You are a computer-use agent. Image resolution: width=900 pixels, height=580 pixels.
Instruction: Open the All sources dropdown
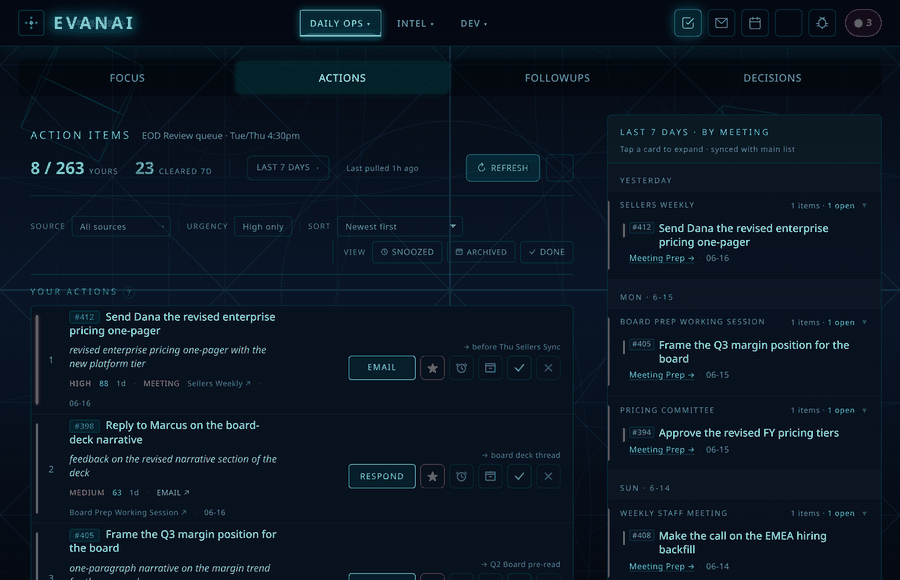point(121,226)
